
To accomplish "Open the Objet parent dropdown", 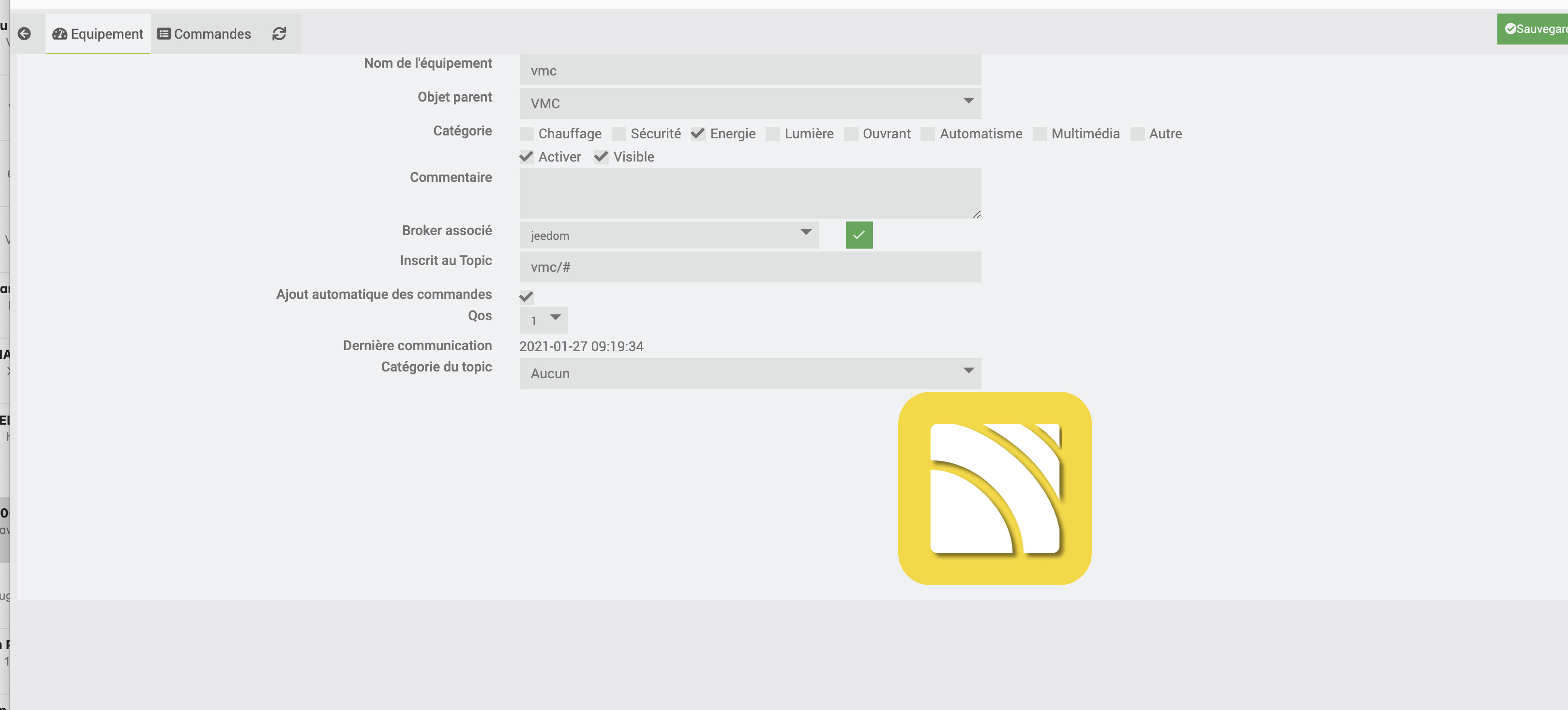I will tap(750, 104).
